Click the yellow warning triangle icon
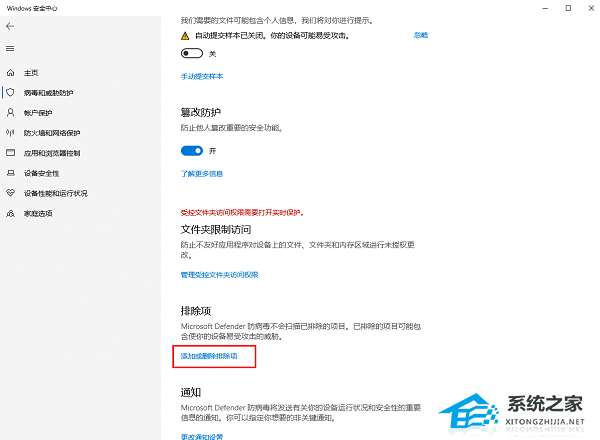This screenshot has width=600, height=440. coord(185,36)
